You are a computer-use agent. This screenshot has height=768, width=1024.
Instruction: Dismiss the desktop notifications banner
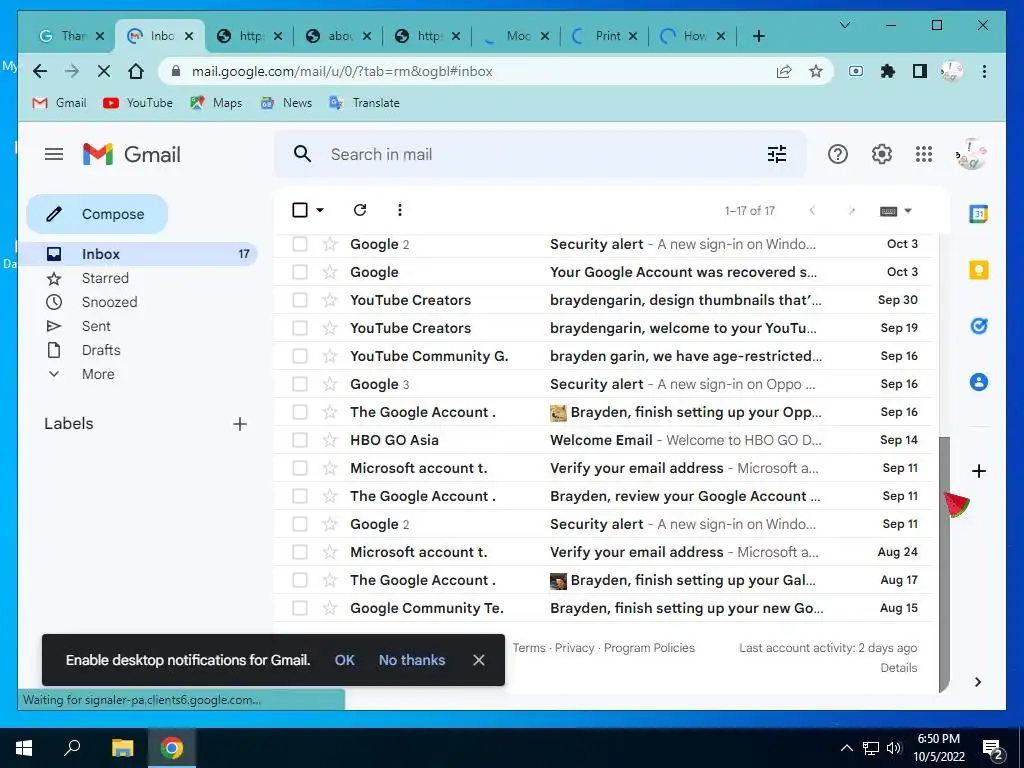tap(479, 660)
